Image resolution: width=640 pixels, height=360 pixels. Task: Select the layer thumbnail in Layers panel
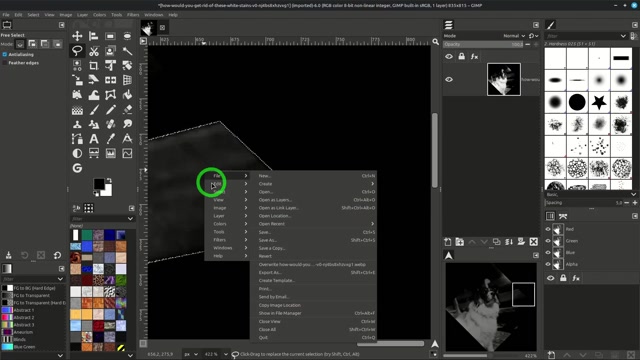504,80
